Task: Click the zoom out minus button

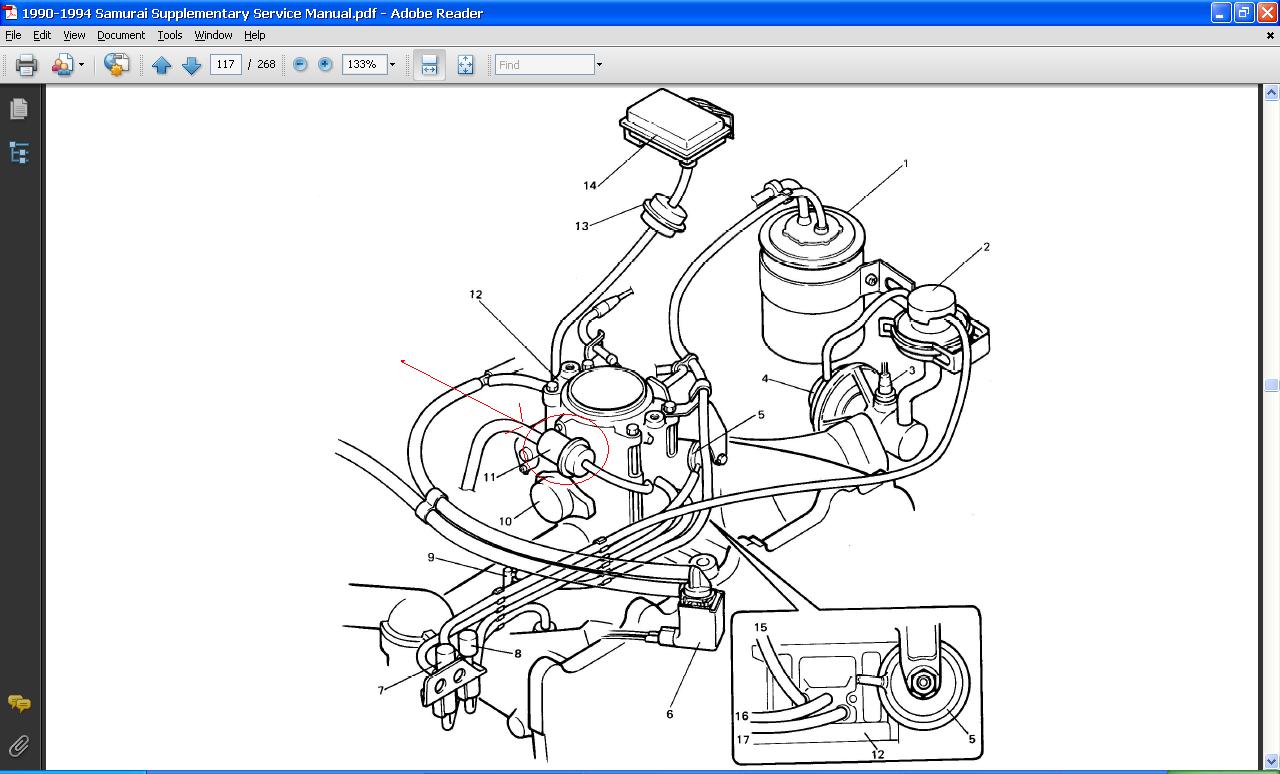Action: pos(300,65)
